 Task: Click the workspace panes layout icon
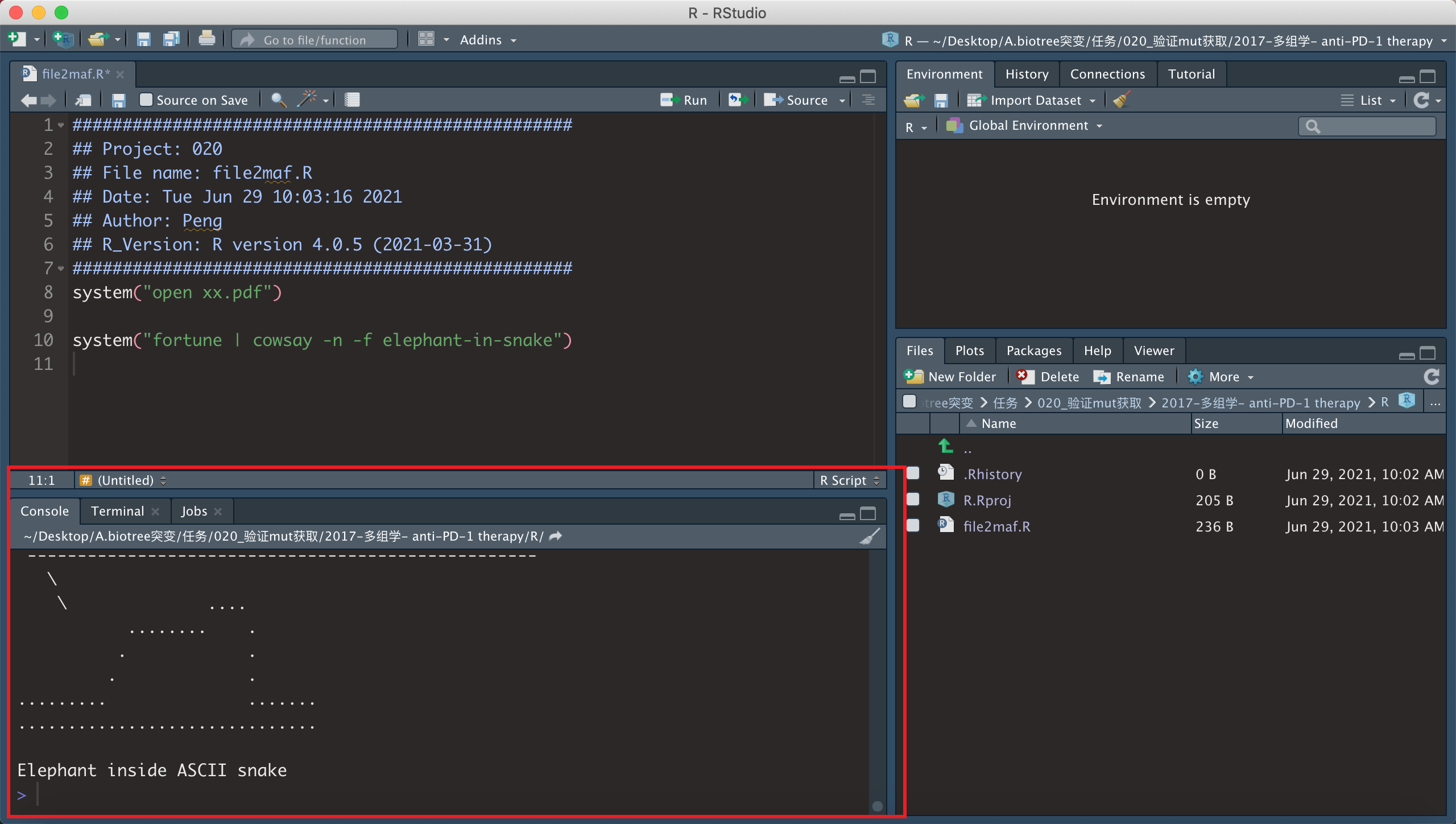[x=426, y=39]
